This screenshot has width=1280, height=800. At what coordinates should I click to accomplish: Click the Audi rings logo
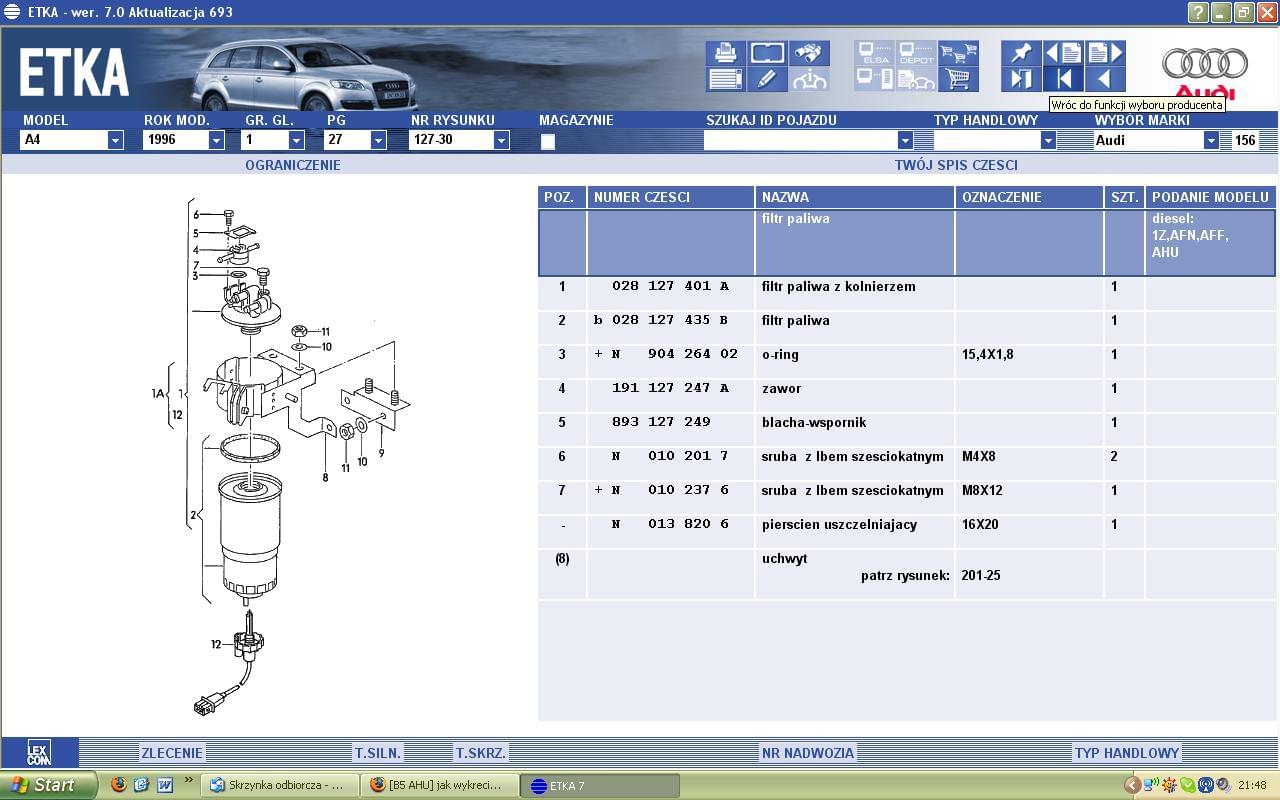pos(1205,64)
